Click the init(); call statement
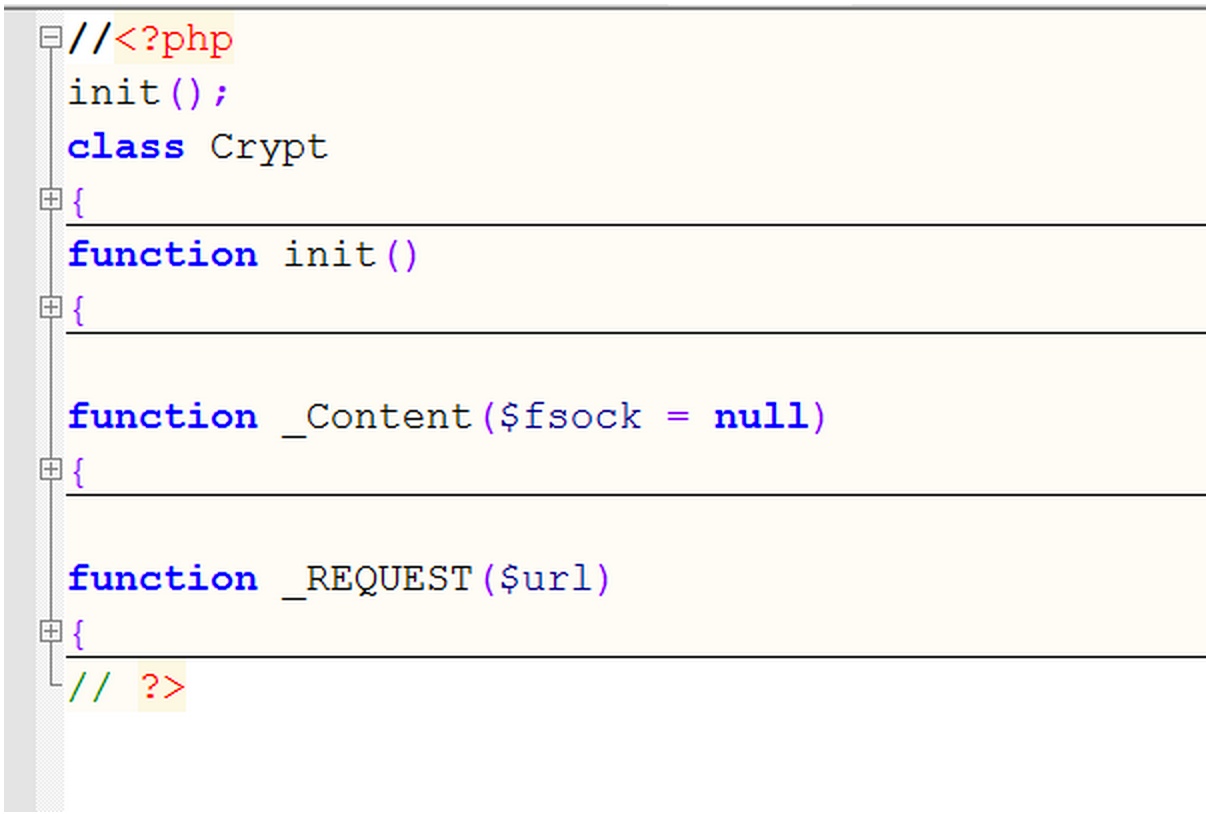The image size is (1206, 814). [149, 94]
